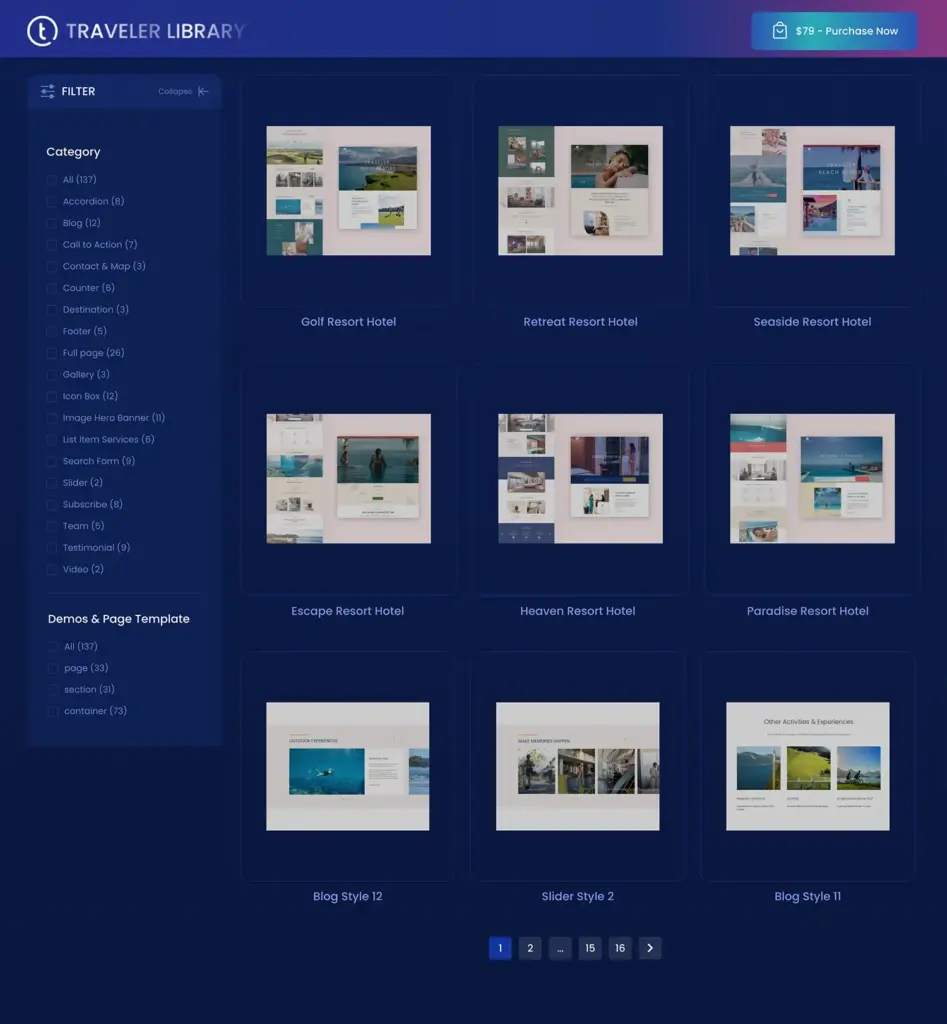Enable the Blog (12) category checkbox
The width and height of the screenshot is (947, 1024).
click(x=51, y=222)
